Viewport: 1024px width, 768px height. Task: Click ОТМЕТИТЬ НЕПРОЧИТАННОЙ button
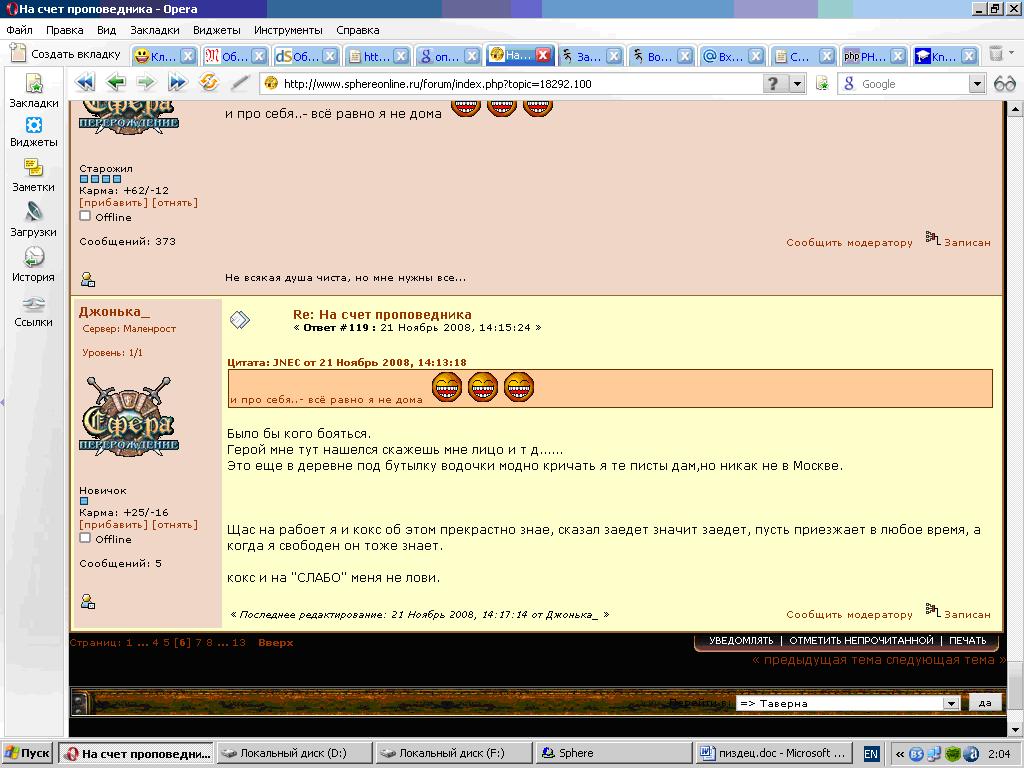click(861, 641)
